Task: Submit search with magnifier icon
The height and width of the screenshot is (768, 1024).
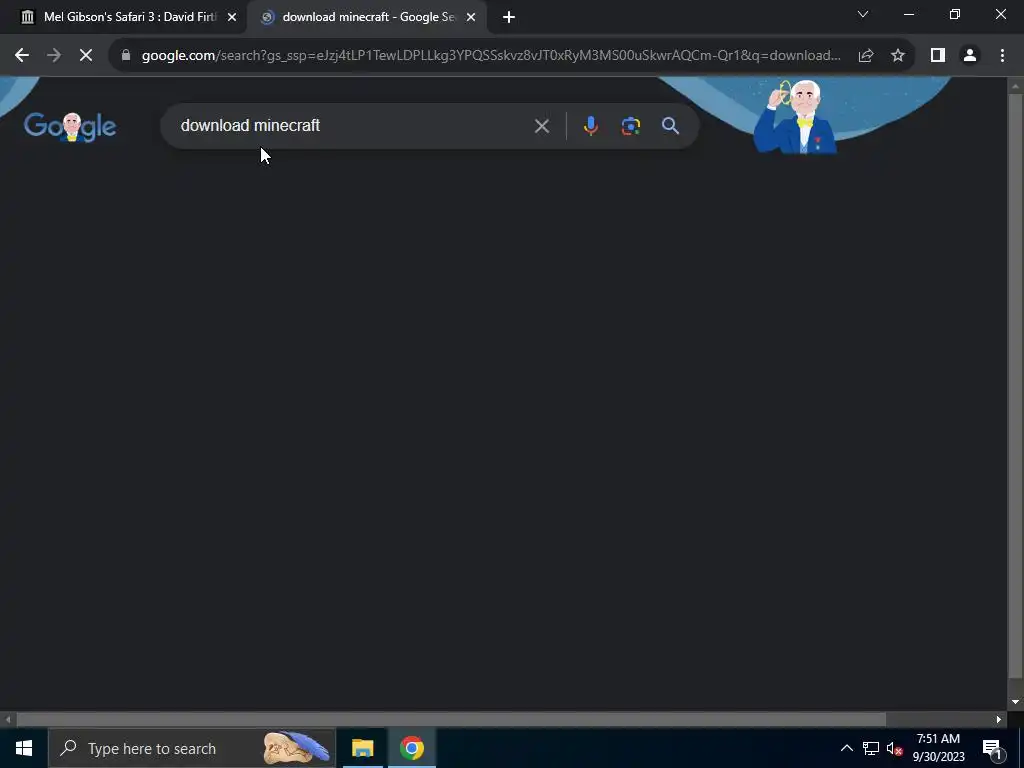Action: 670,126
